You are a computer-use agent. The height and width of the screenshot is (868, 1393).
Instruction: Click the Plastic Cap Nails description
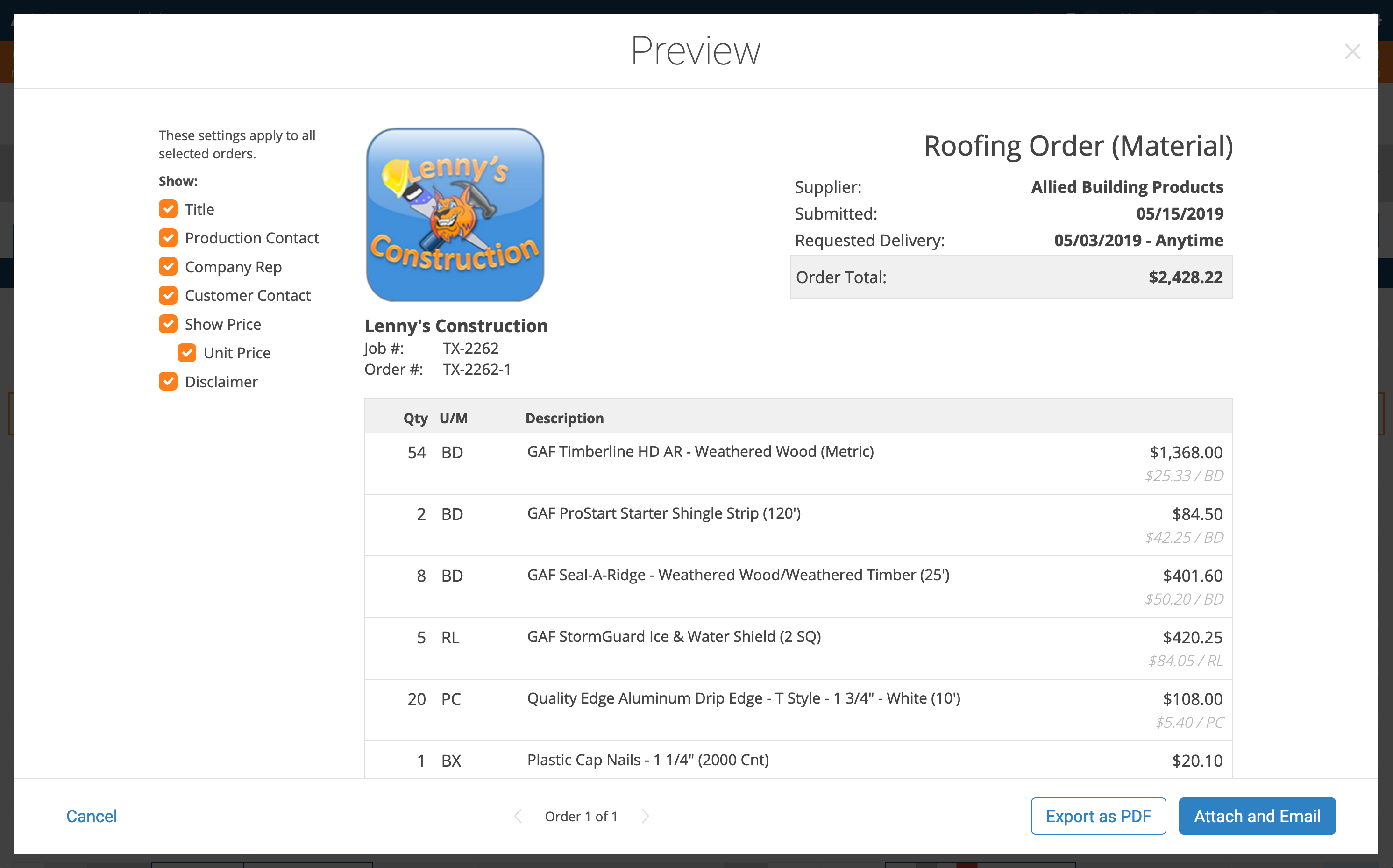coord(648,760)
